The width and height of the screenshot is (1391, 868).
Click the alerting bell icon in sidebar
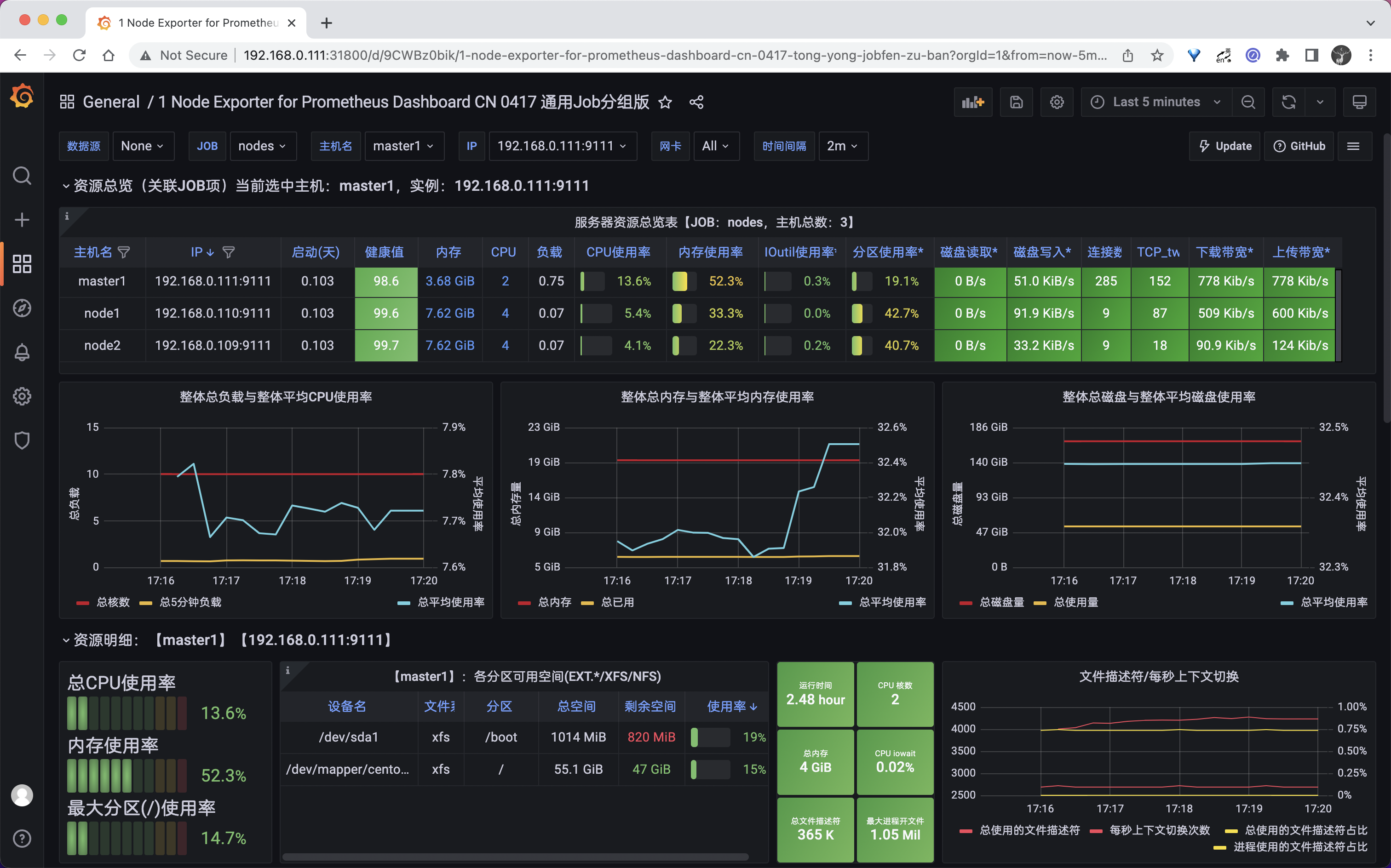pos(22,351)
